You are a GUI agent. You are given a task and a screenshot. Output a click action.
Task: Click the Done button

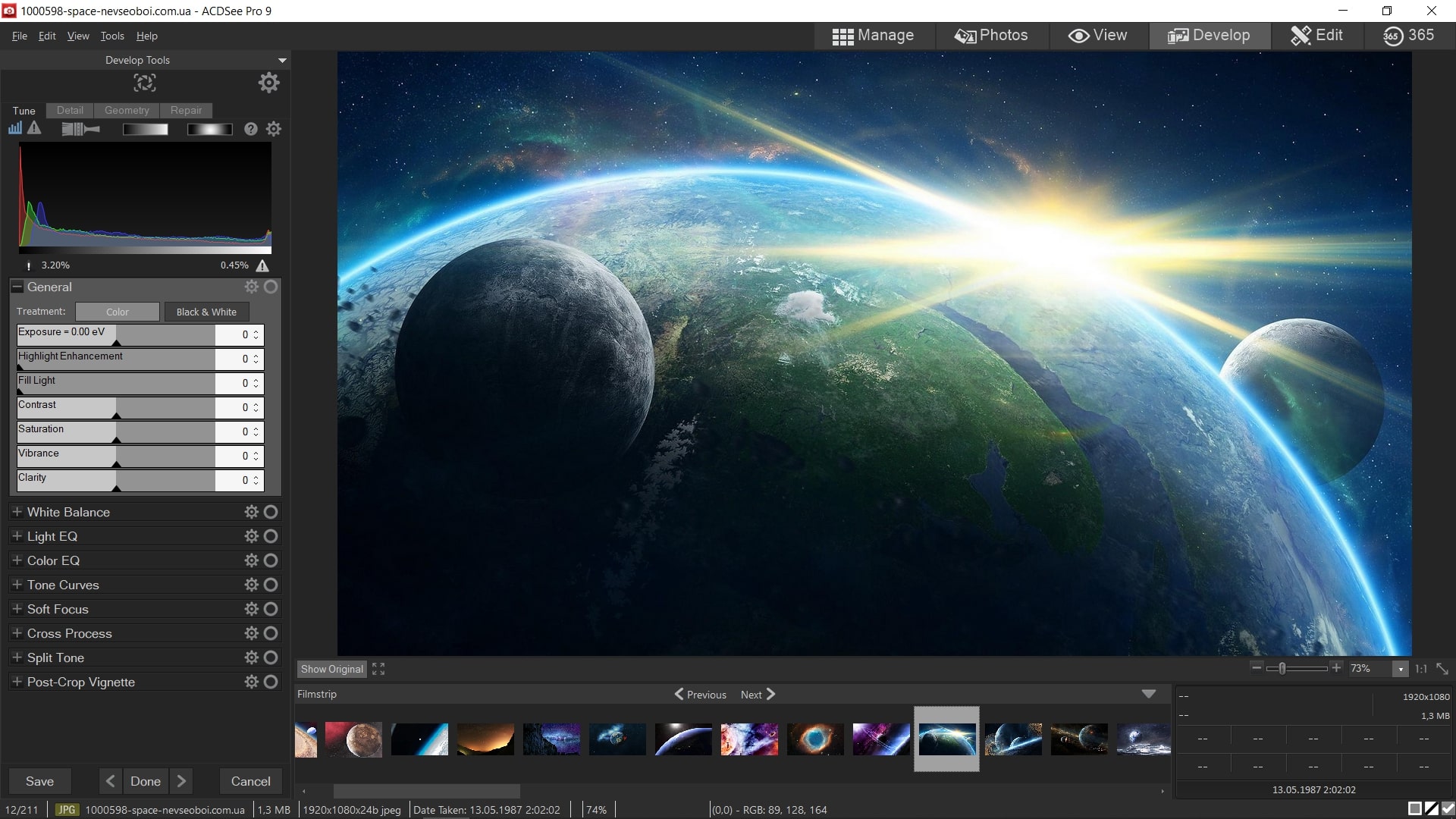[x=146, y=781]
